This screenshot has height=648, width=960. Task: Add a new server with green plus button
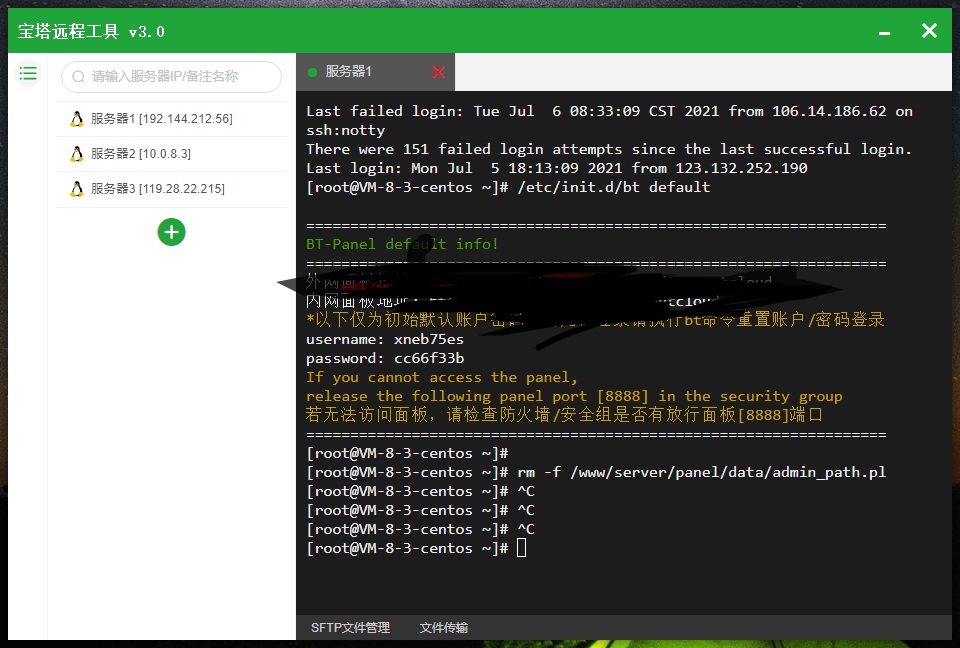pos(171,232)
